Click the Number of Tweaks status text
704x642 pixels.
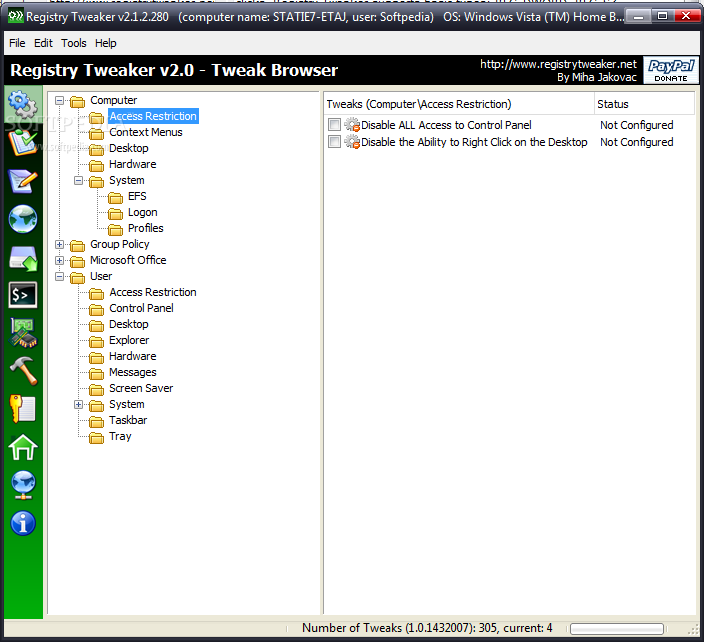coord(427,628)
